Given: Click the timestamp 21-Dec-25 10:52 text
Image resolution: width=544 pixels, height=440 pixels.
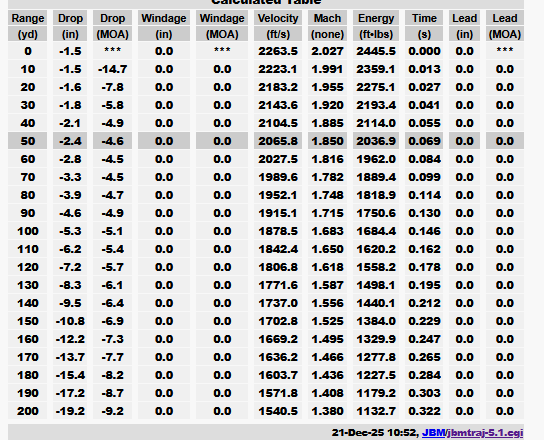Looking at the screenshot, I should [374, 433].
